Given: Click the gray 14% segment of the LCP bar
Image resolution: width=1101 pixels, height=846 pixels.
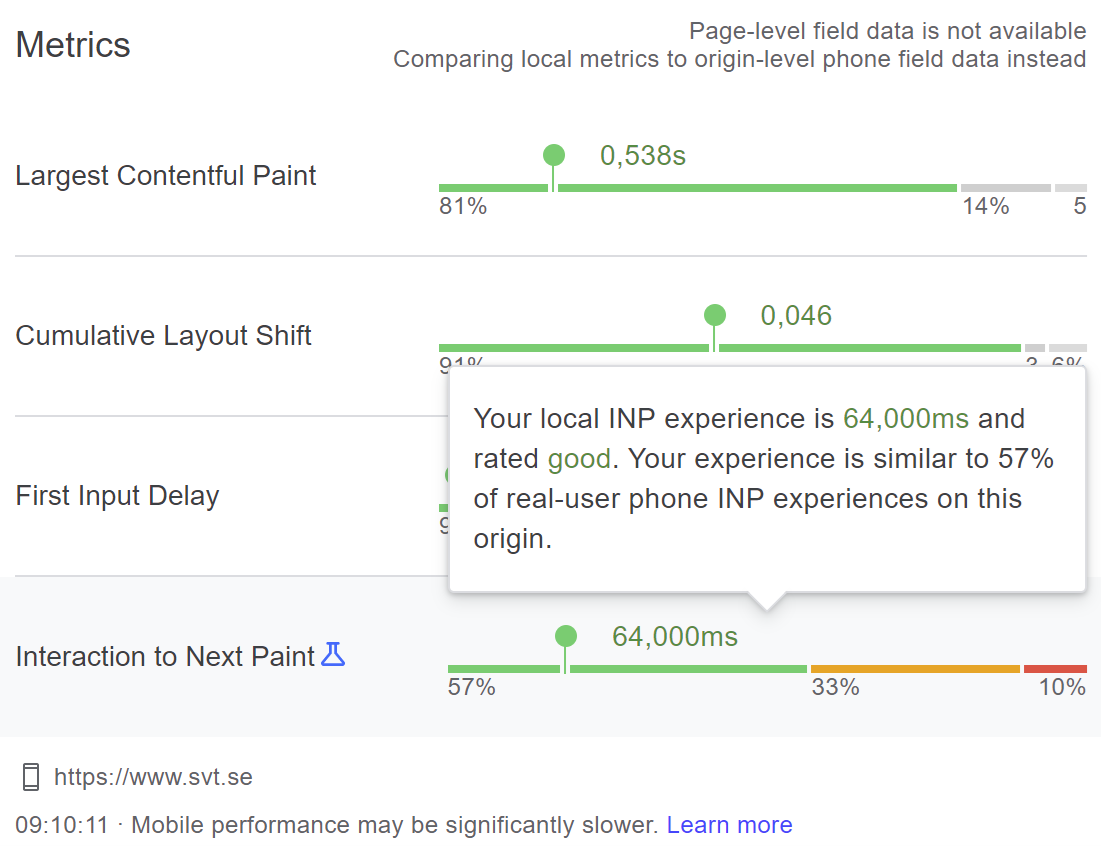Looking at the screenshot, I should pos(1005,188).
